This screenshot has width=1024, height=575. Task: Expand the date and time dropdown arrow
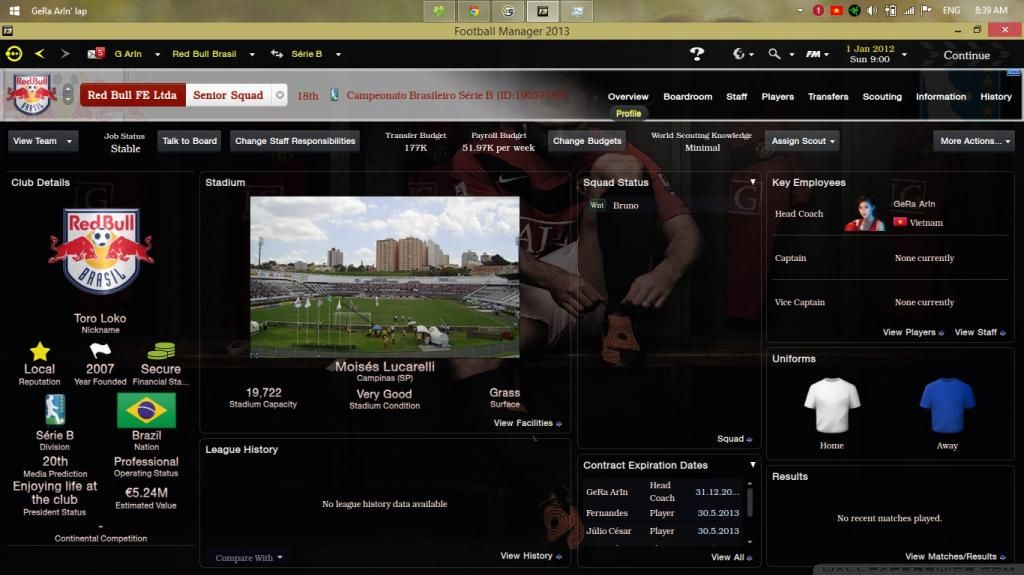coord(904,55)
